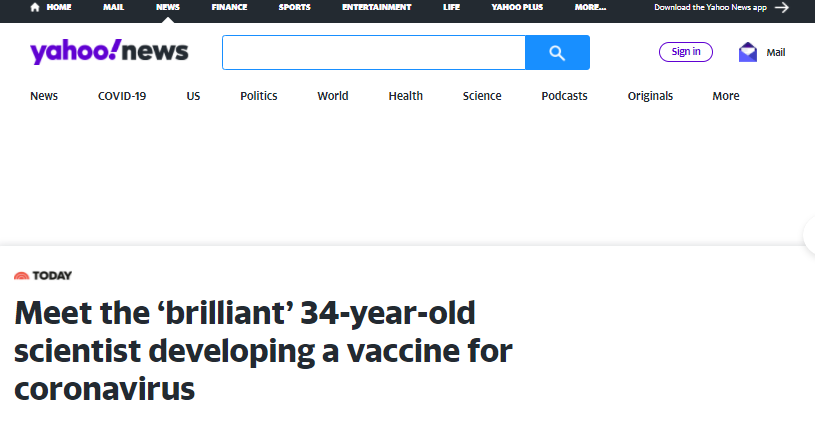Screen dimensions: 815x428
Task: Go to the Politics section tab
Action: pos(259,96)
